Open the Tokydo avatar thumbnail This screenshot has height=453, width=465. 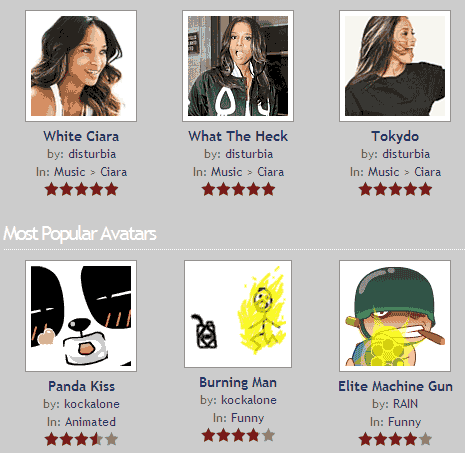[x=395, y=66]
